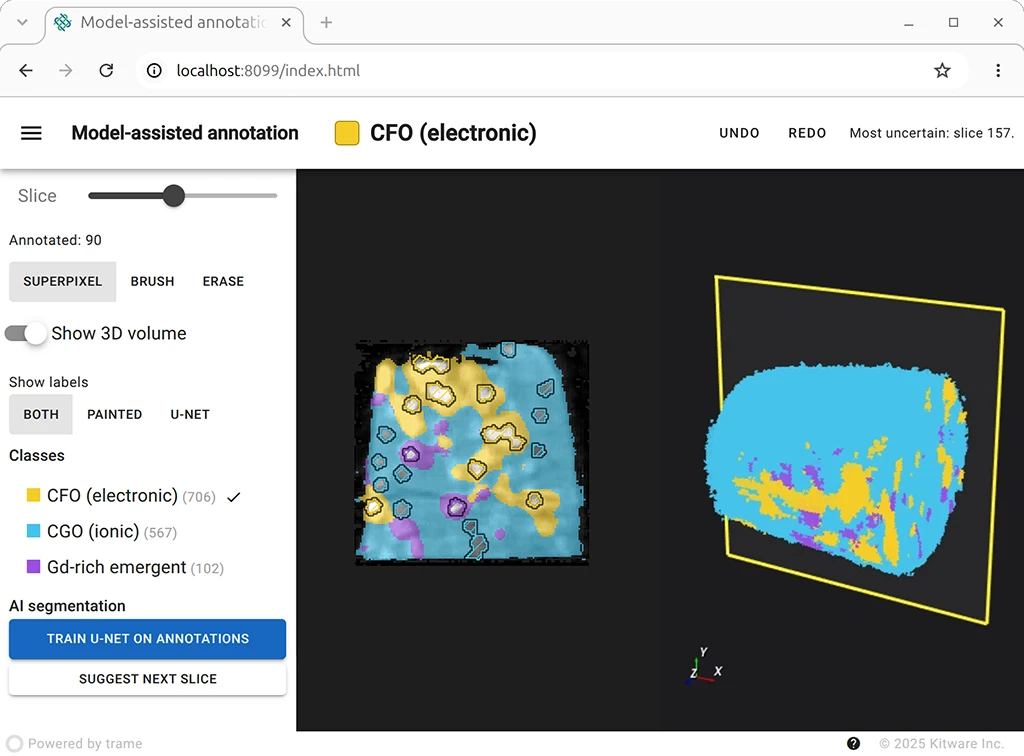Image resolution: width=1024 pixels, height=756 pixels.
Task: Click the blue CGO color swatch
Action: [33, 531]
